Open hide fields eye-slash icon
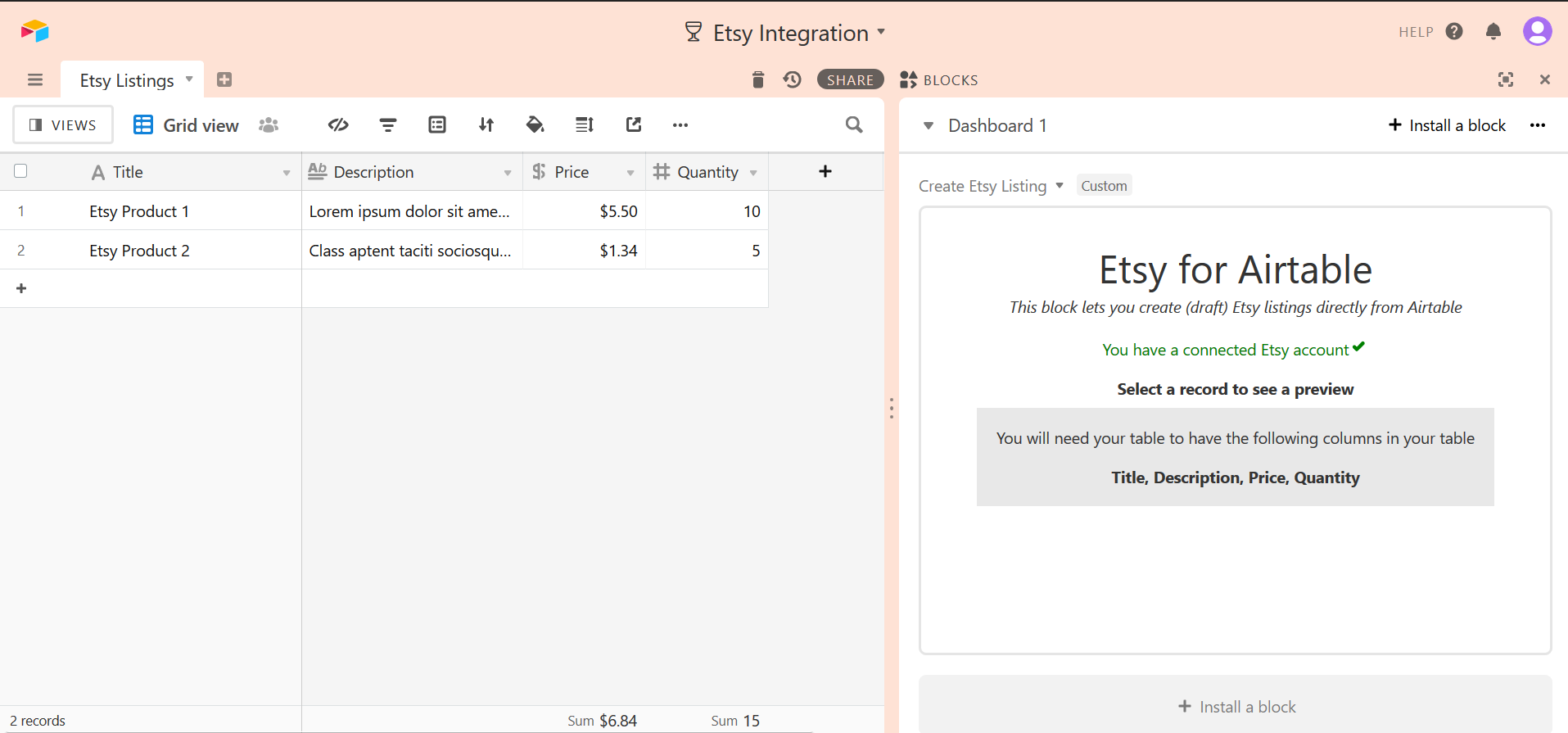 (338, 124)
